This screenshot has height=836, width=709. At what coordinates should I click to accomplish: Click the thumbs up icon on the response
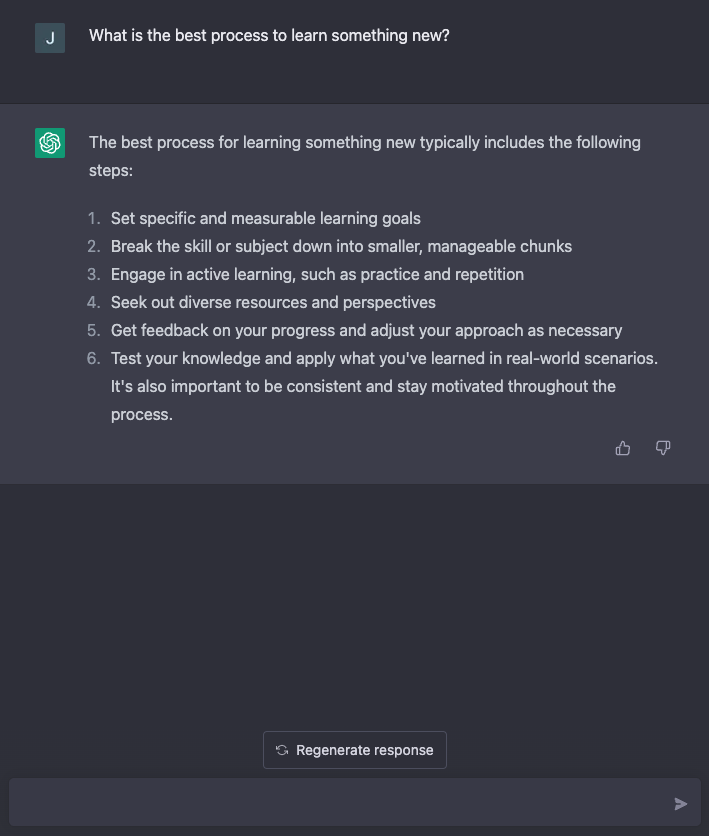(623, 448)
